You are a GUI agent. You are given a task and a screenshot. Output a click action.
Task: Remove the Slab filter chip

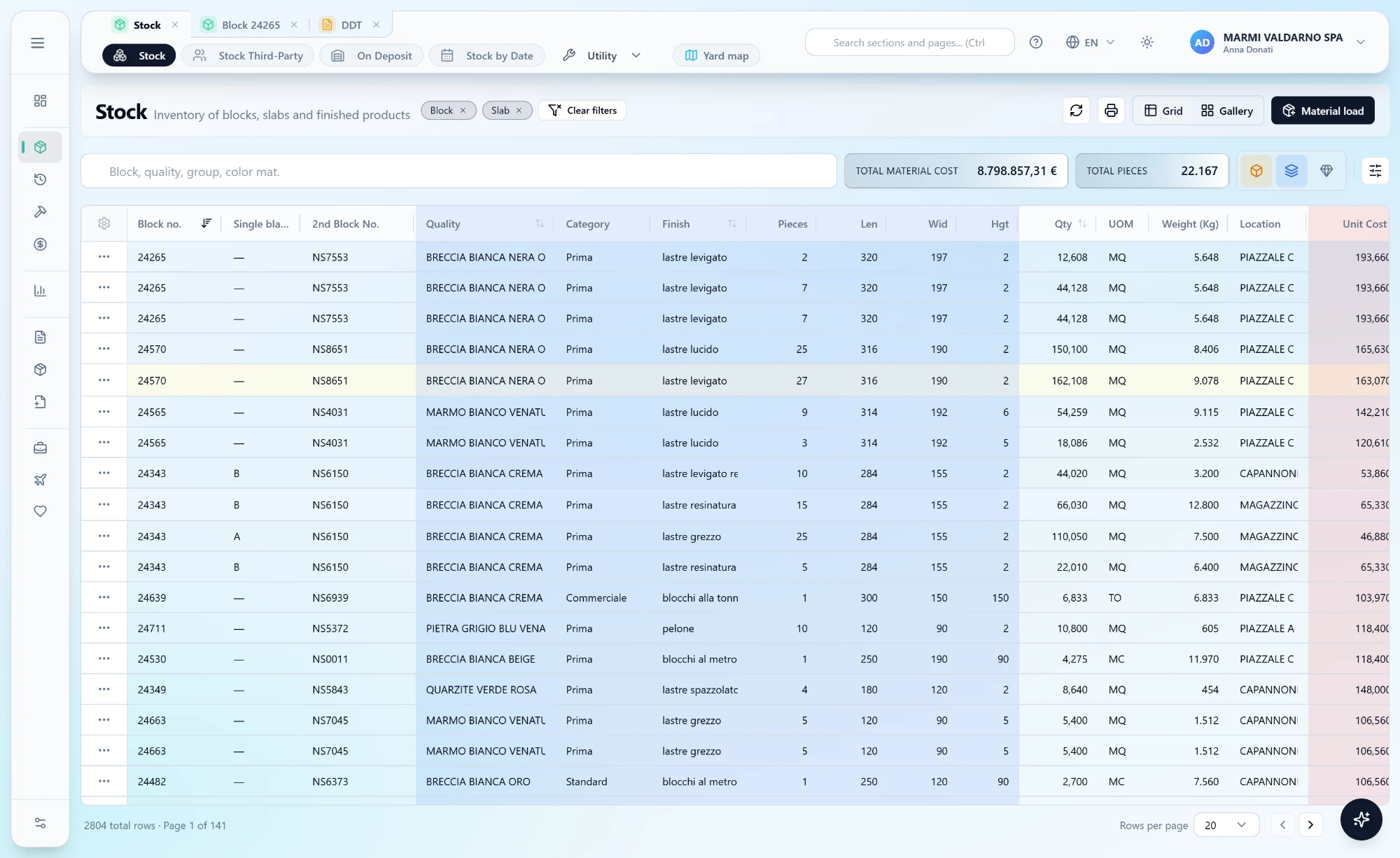point(519,110)
